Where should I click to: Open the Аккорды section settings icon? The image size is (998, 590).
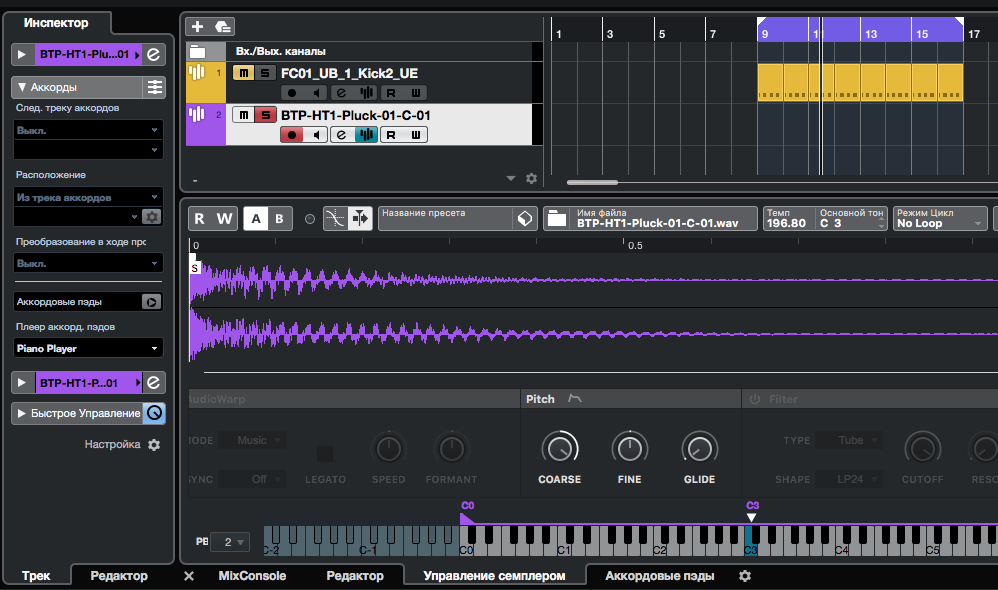pos(154,87)
